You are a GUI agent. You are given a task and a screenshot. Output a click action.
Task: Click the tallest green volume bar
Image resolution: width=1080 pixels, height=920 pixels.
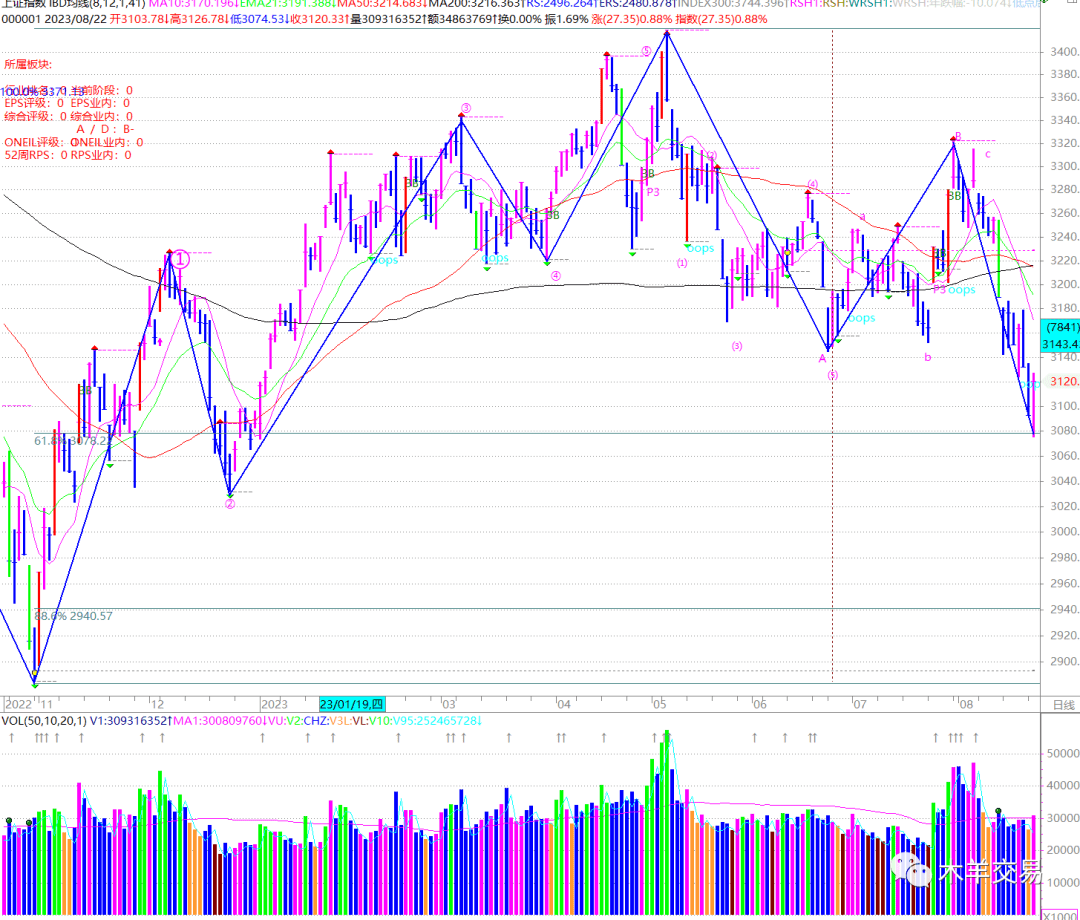click(x=665, y=790)
